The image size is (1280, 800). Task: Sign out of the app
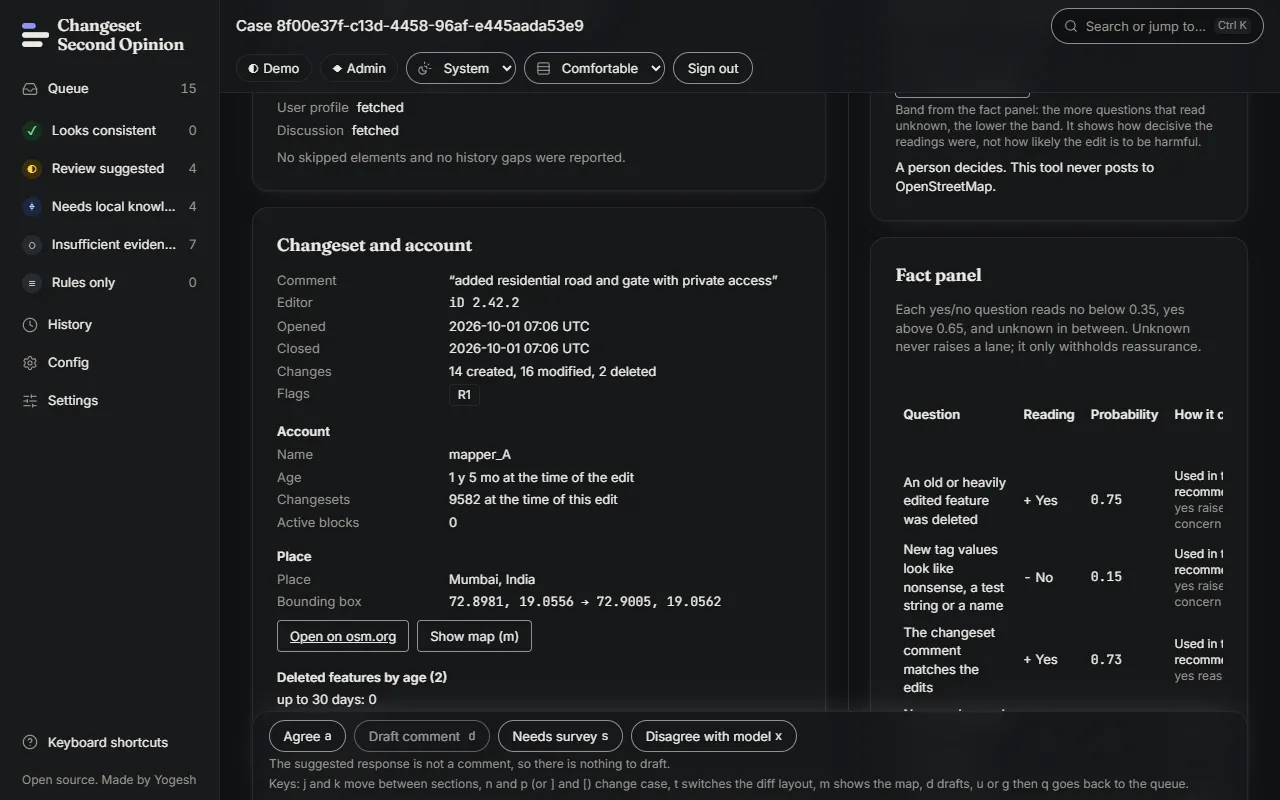coord(713,68)
